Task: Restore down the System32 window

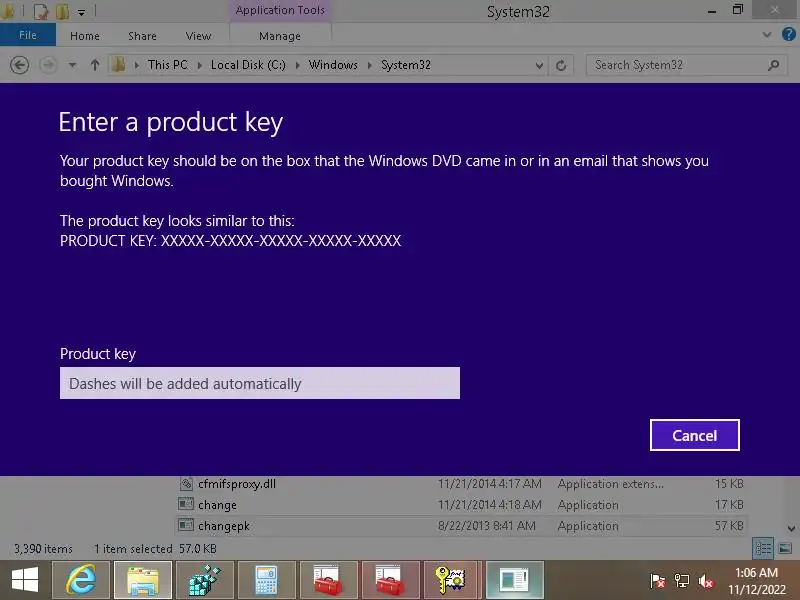Action: 738,10
